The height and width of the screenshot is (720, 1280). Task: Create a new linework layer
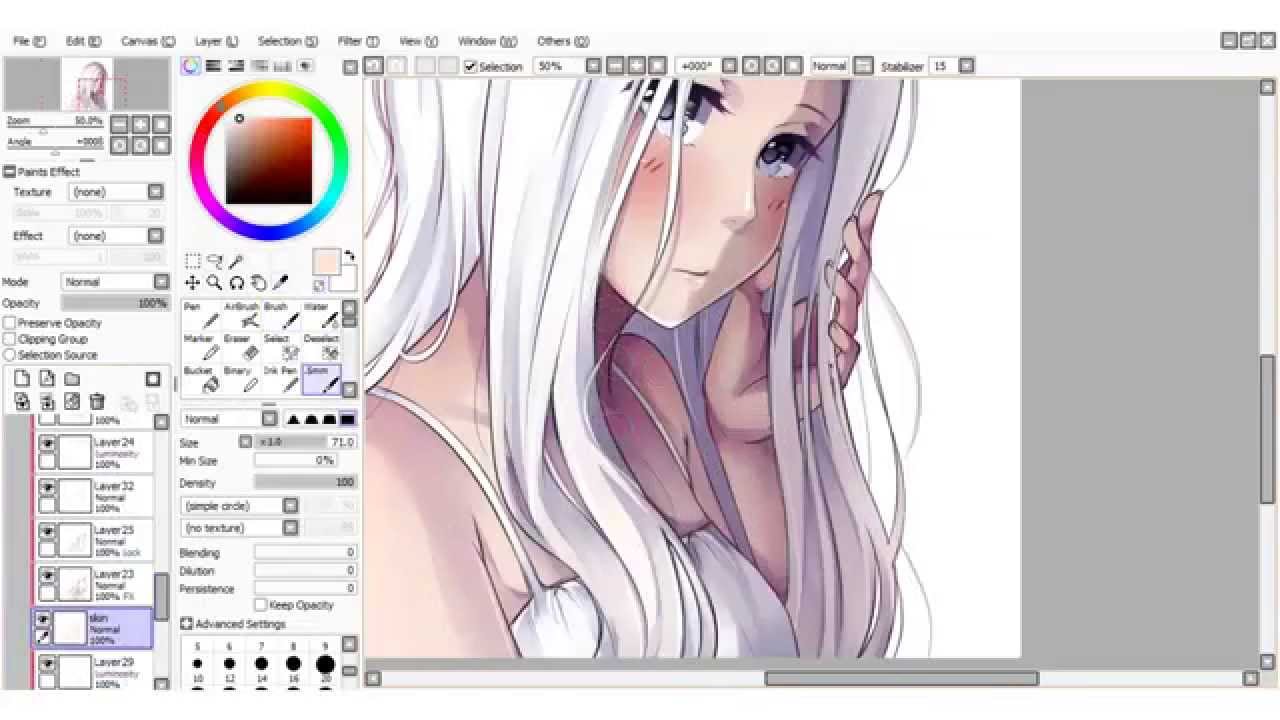point(47,379)
